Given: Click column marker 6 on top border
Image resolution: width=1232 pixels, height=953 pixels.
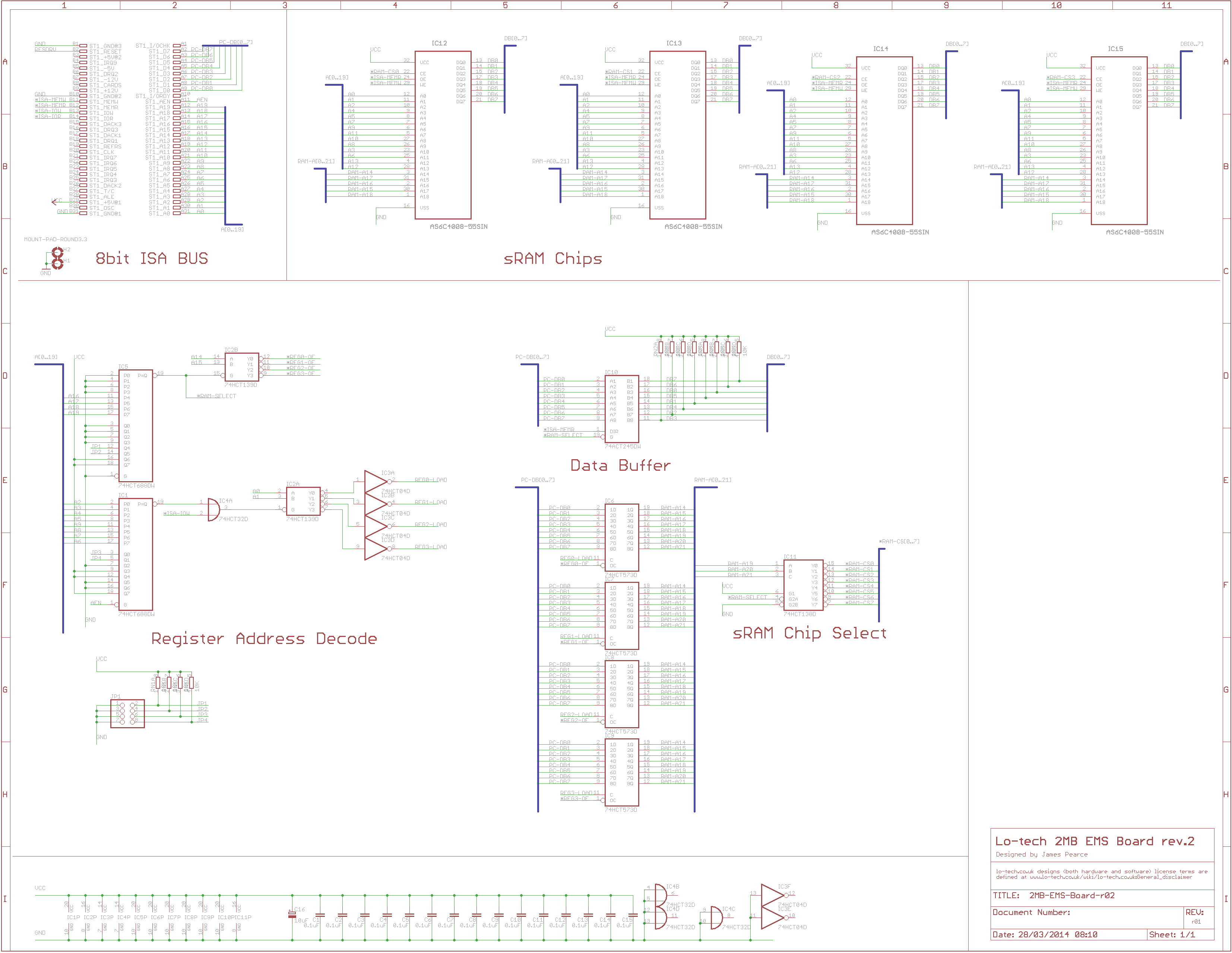Looking at the screenshot, I should (x=615, y=5).
